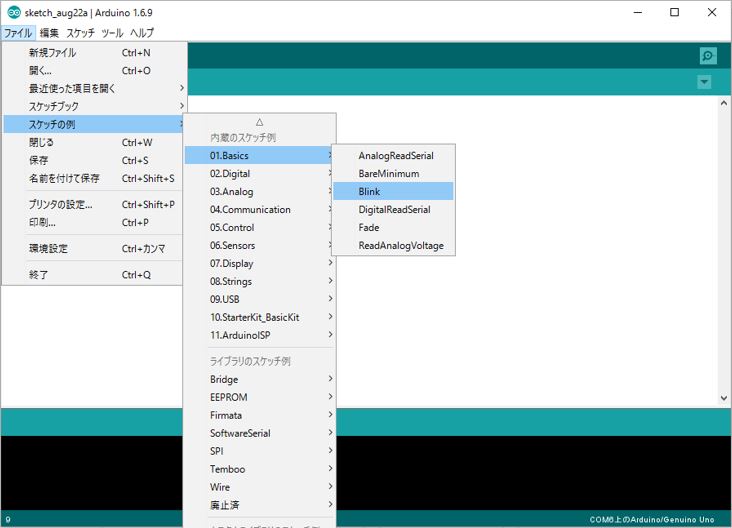This screenshot has height=528, width=732.
Task: Open the 編集 menu
Action: point(49,33)
